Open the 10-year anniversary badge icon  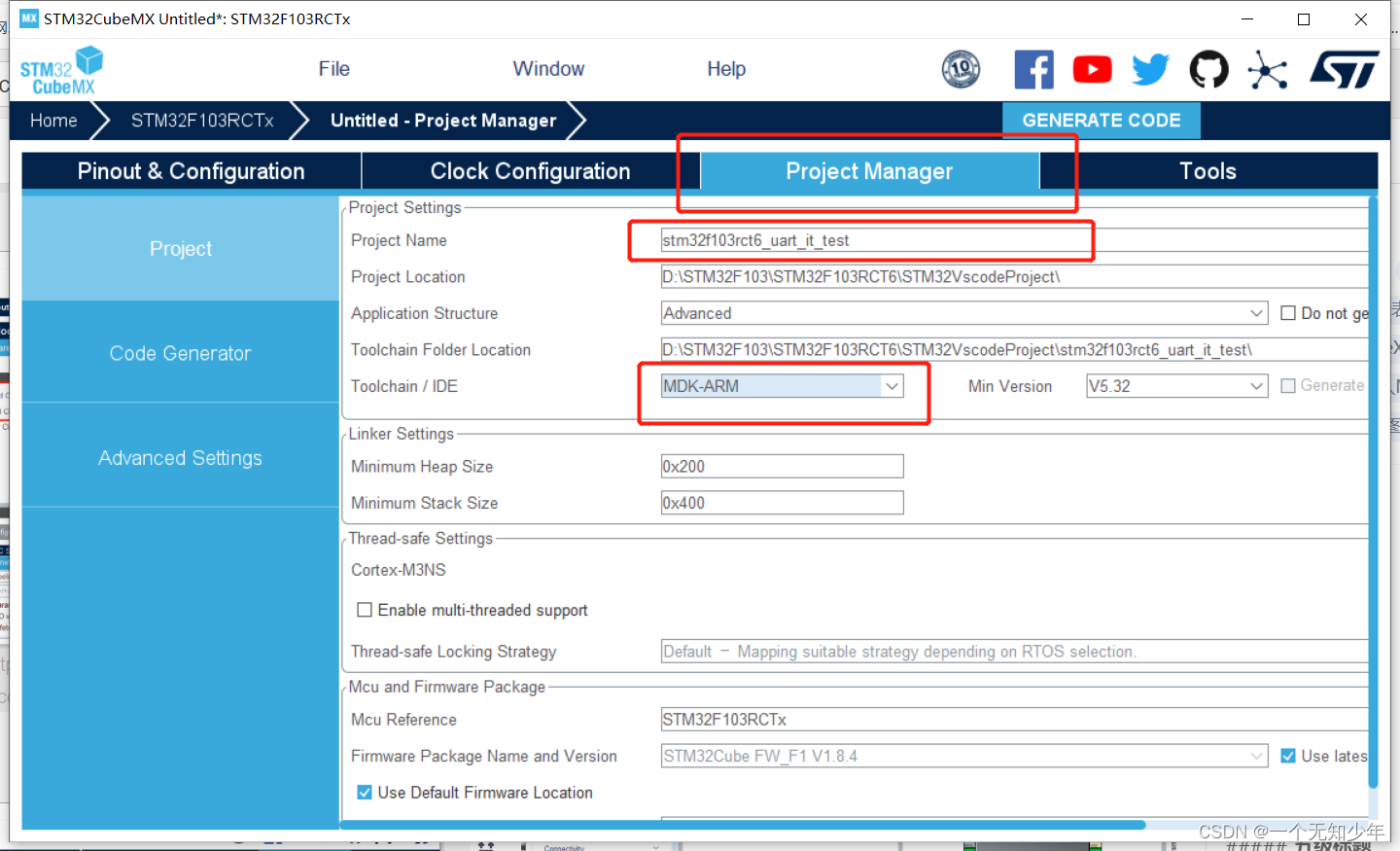(x=961, y=69)
